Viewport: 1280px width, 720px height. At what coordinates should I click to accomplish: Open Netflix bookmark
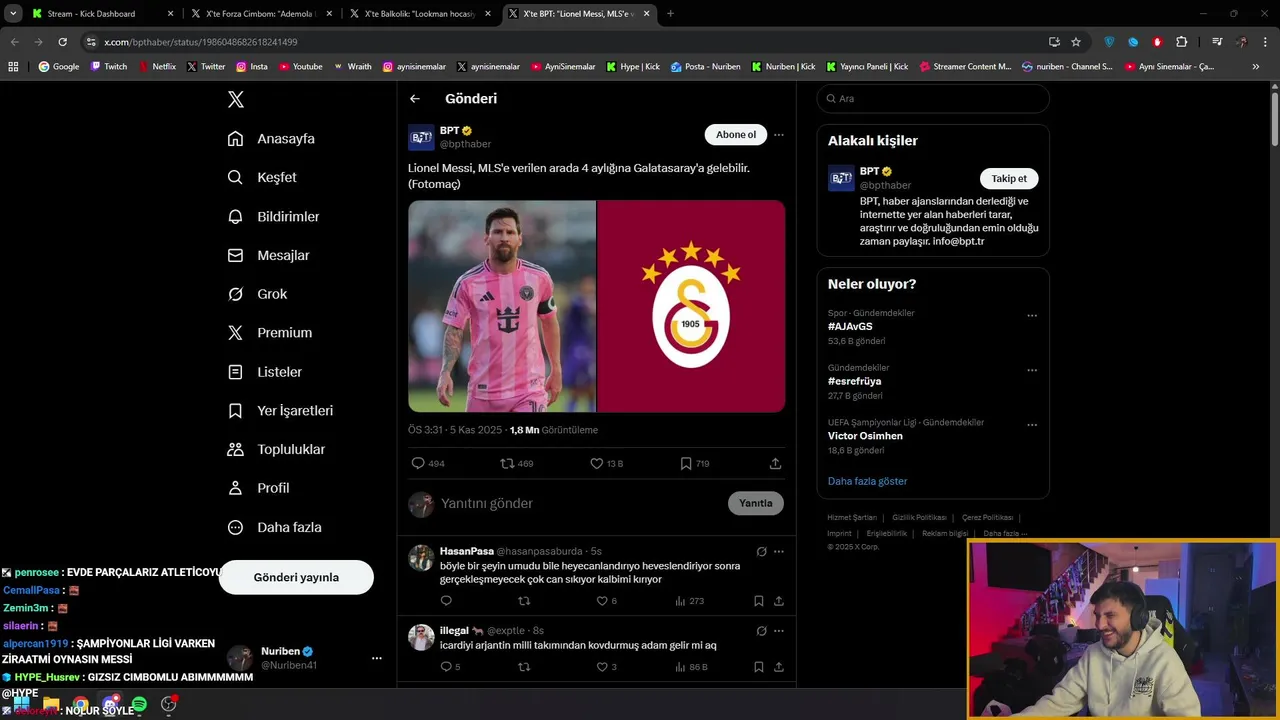(x=155, y=67)
